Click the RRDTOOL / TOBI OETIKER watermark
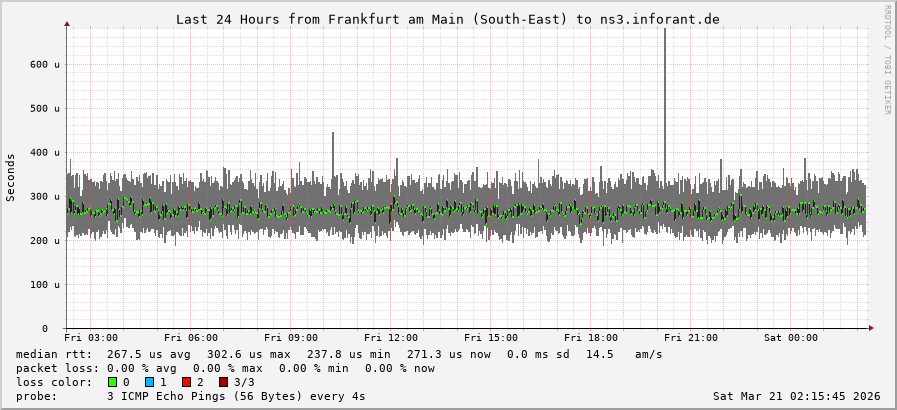The height and width of the screenshot is (410, 897). [887, 60]
